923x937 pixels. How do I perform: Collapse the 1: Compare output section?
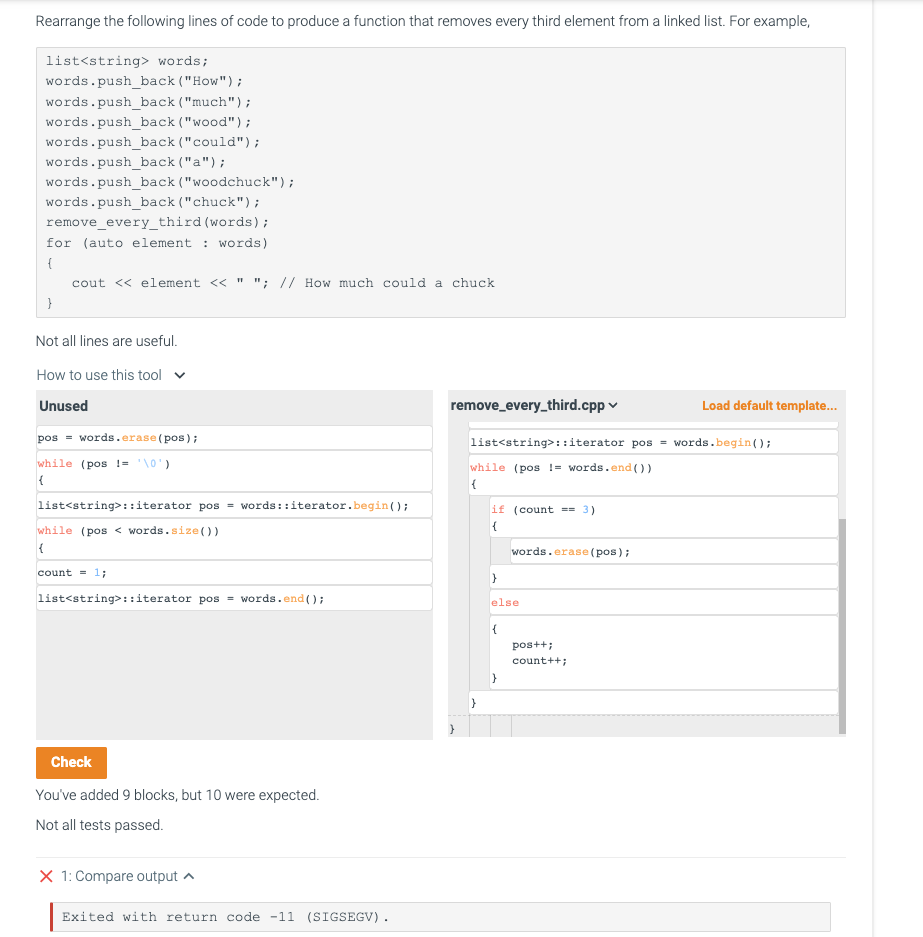(x=128, y=876)
